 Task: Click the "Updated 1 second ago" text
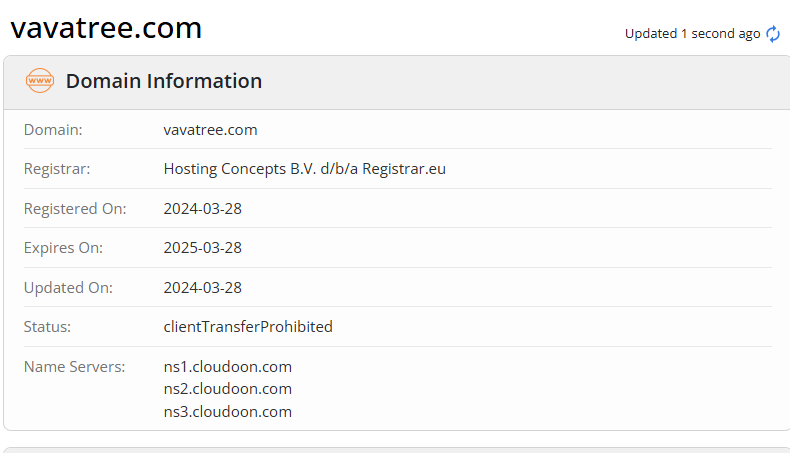pyautogui.click(x=692, y=34)
